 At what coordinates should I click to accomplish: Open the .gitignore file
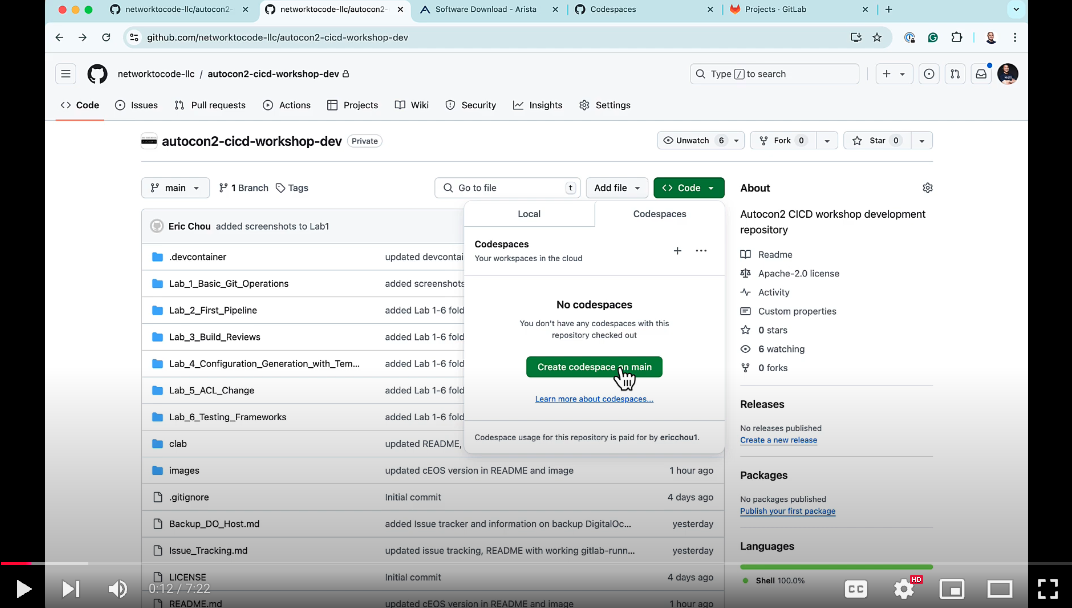189,497
